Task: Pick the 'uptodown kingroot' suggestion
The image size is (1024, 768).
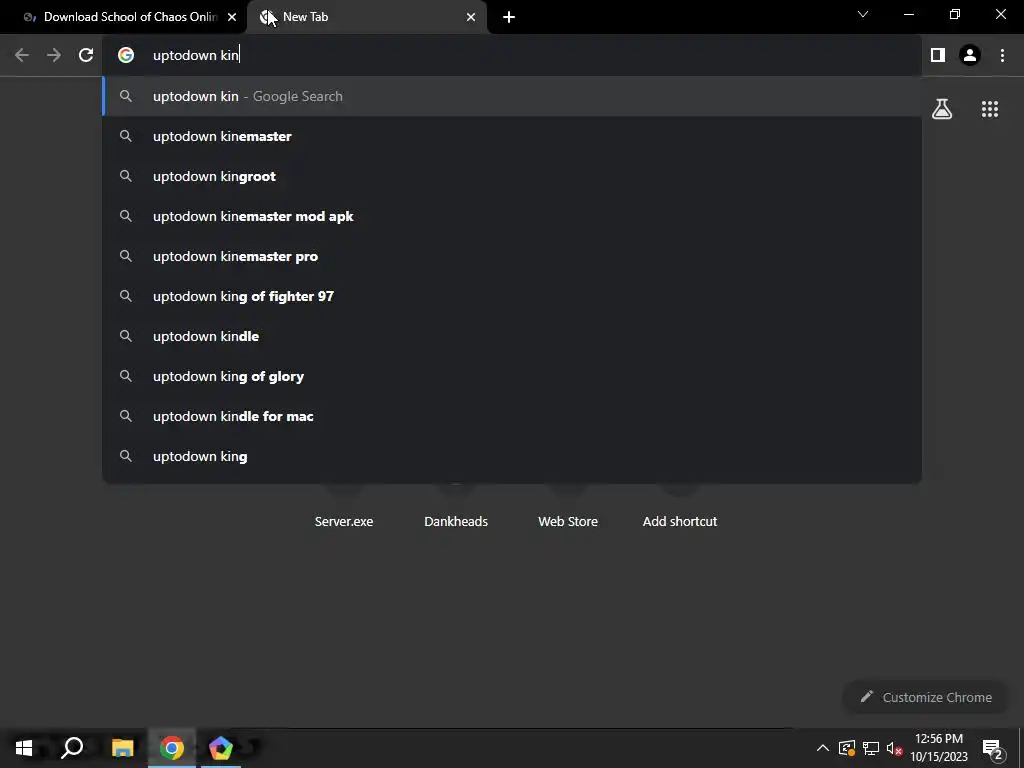Action: tap(512, 176)
